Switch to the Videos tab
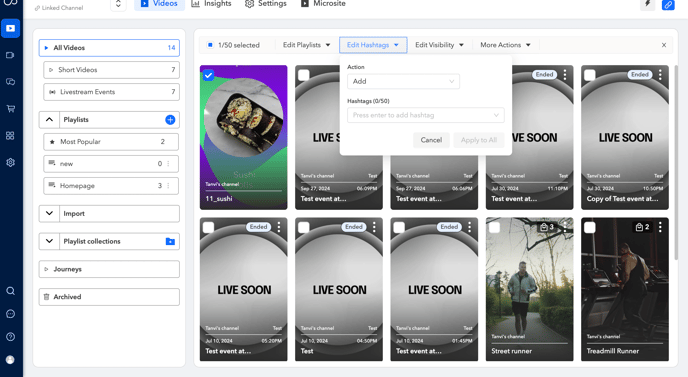 click(159, 4)
